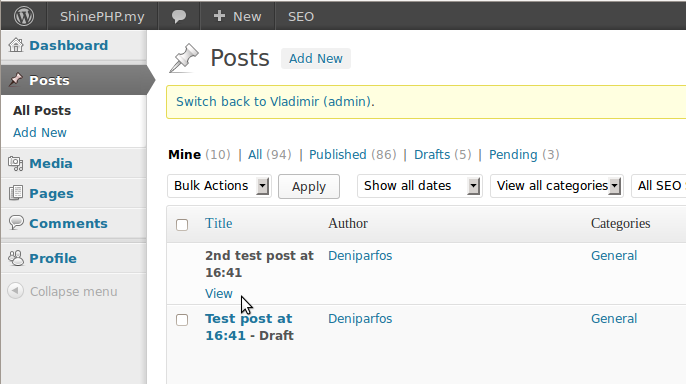Image resolution: width=686 pixels, height=384 pixels.
Task: Click the Apply button
Action: [x=309, y=187]
